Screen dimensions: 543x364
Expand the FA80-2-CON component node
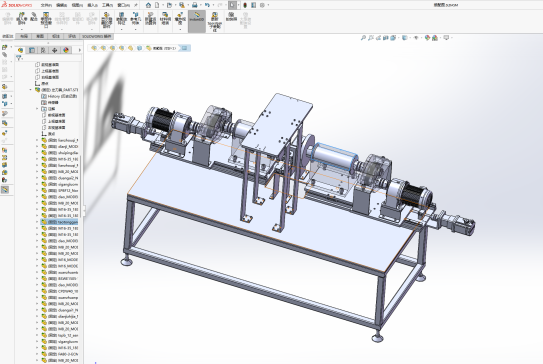tap(37, 354)
